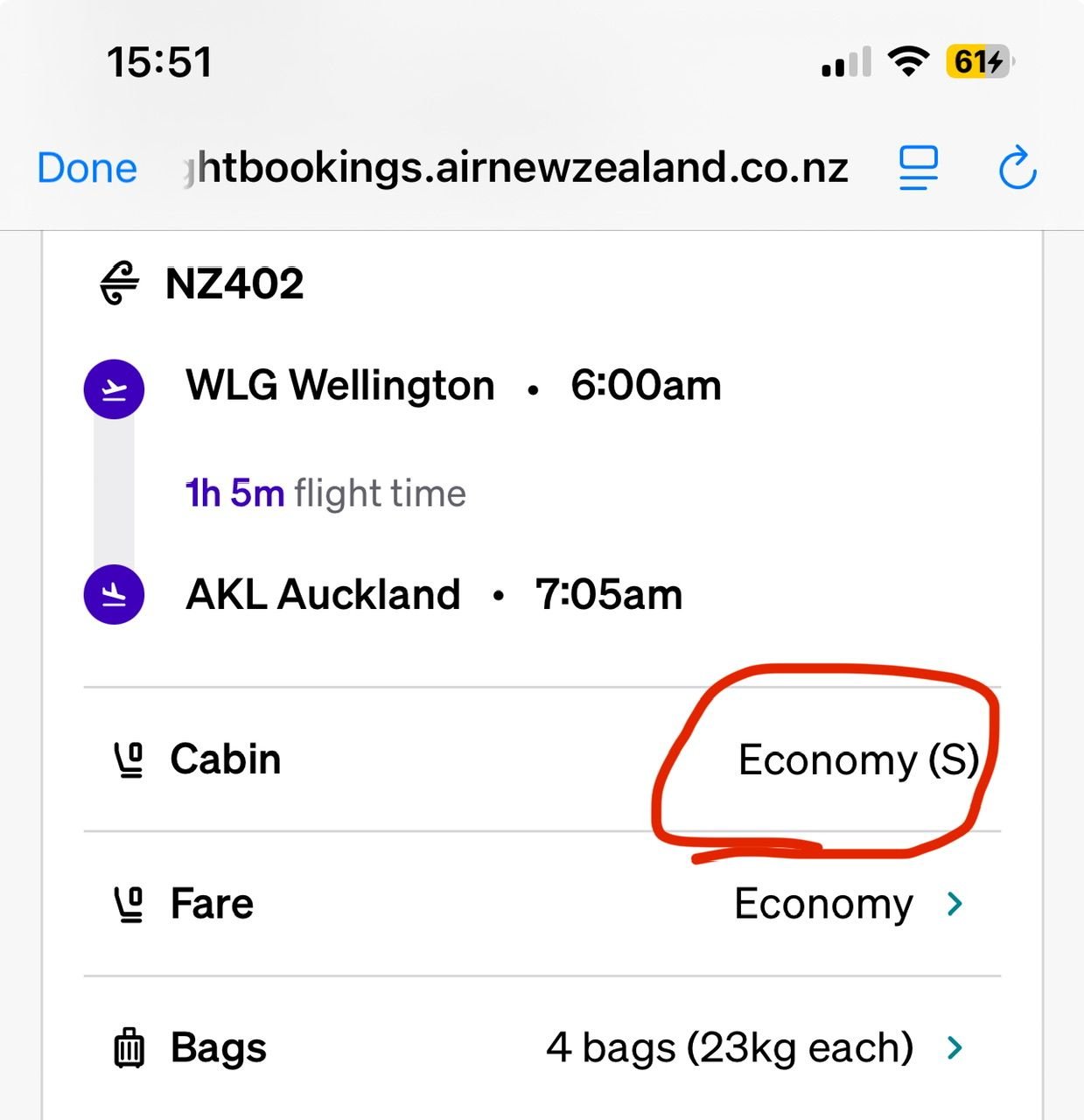Tap the seat icon beside Fare
Image resolution: width=1084 pixels, height=1120 pixels.
(129, 904)
